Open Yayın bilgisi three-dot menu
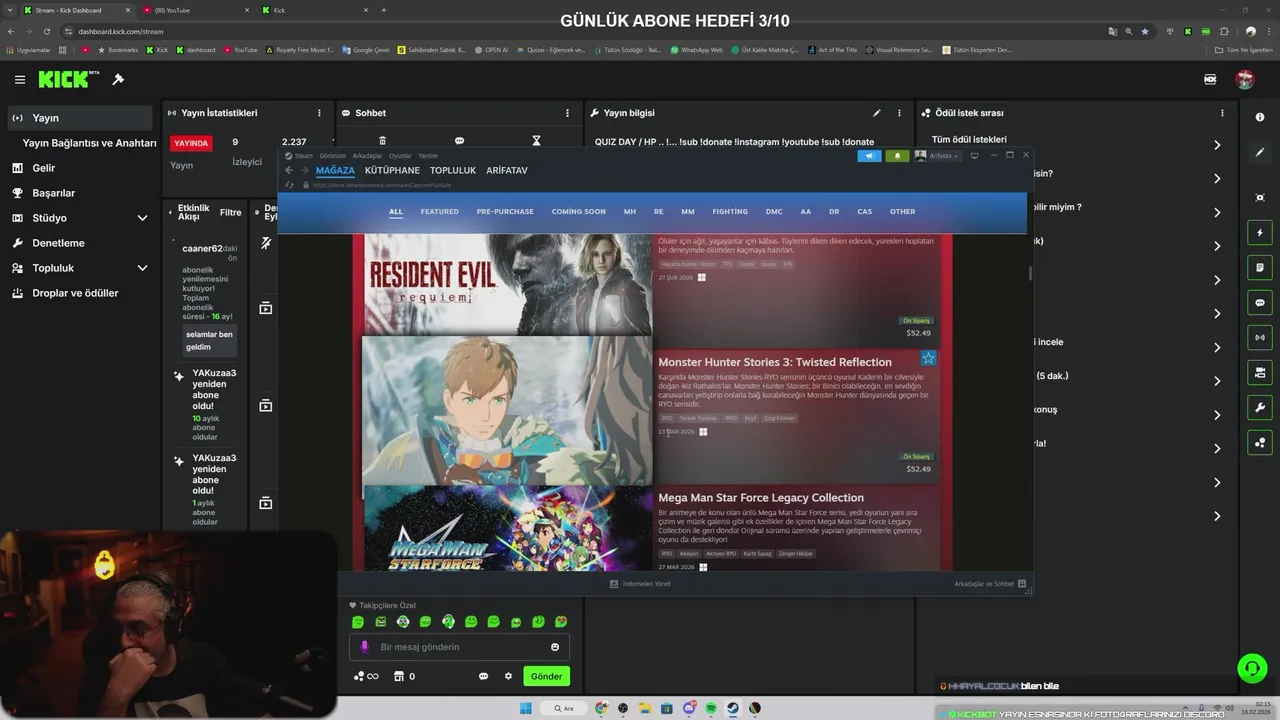The image size is (1280, 720). [899, 113]
